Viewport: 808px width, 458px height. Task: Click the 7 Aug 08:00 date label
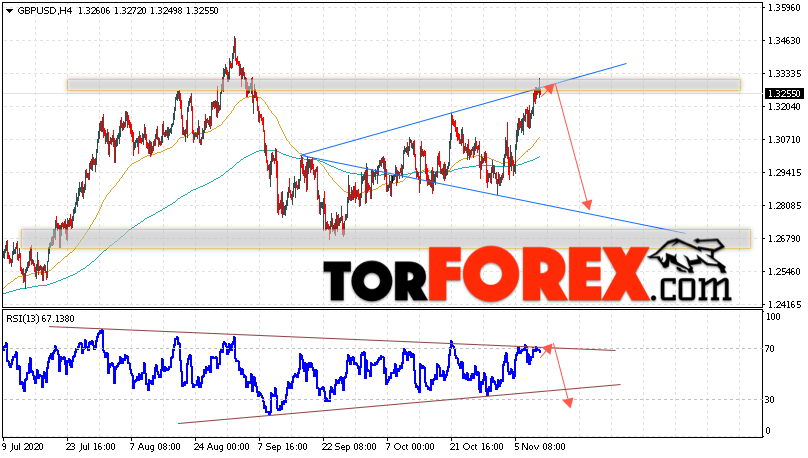[155, 446]
